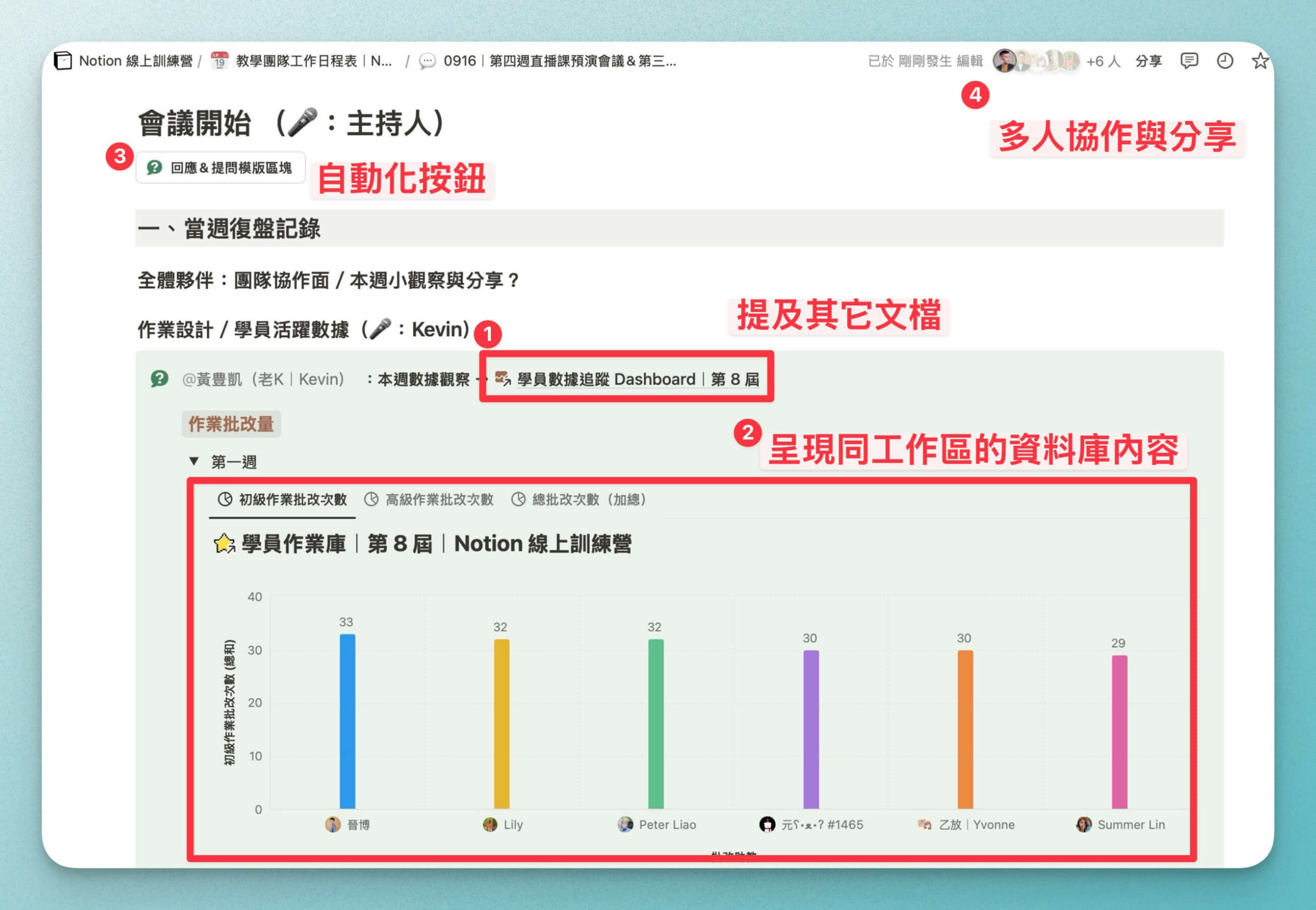The width and height of the screenshot is (1316, 910).
Task: Click the value label 29 above pink bar
Action: tap(1118, 643)
